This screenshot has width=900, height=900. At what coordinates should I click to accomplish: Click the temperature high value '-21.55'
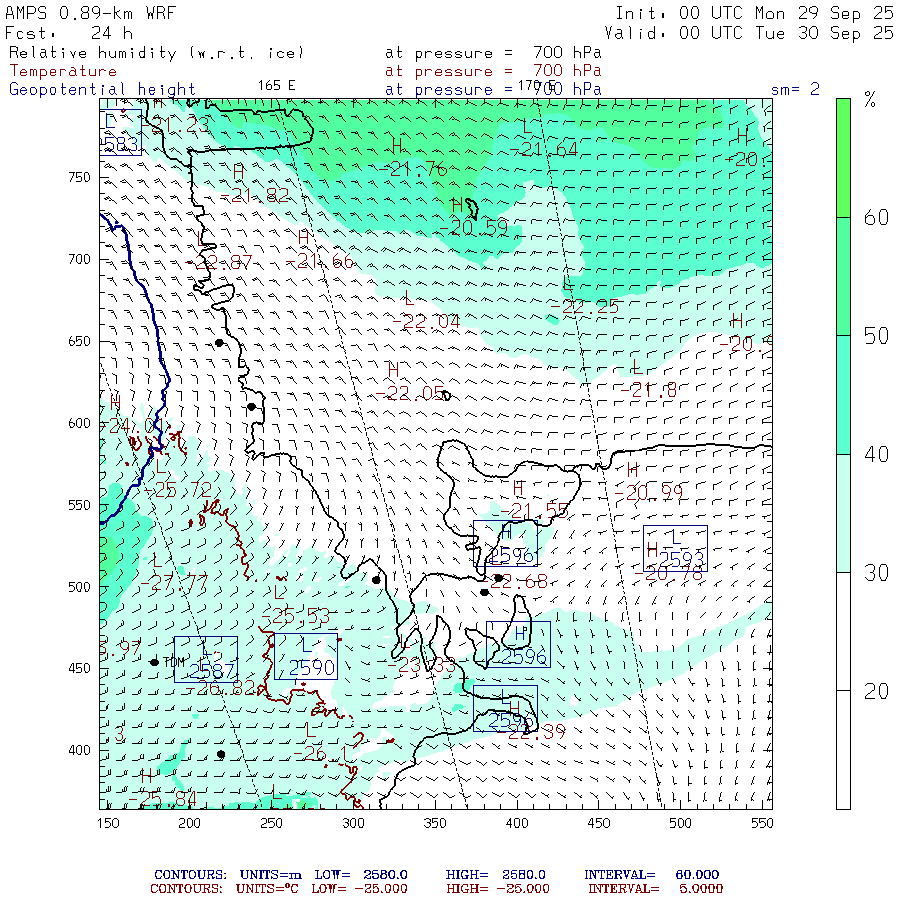click(534, 510)
